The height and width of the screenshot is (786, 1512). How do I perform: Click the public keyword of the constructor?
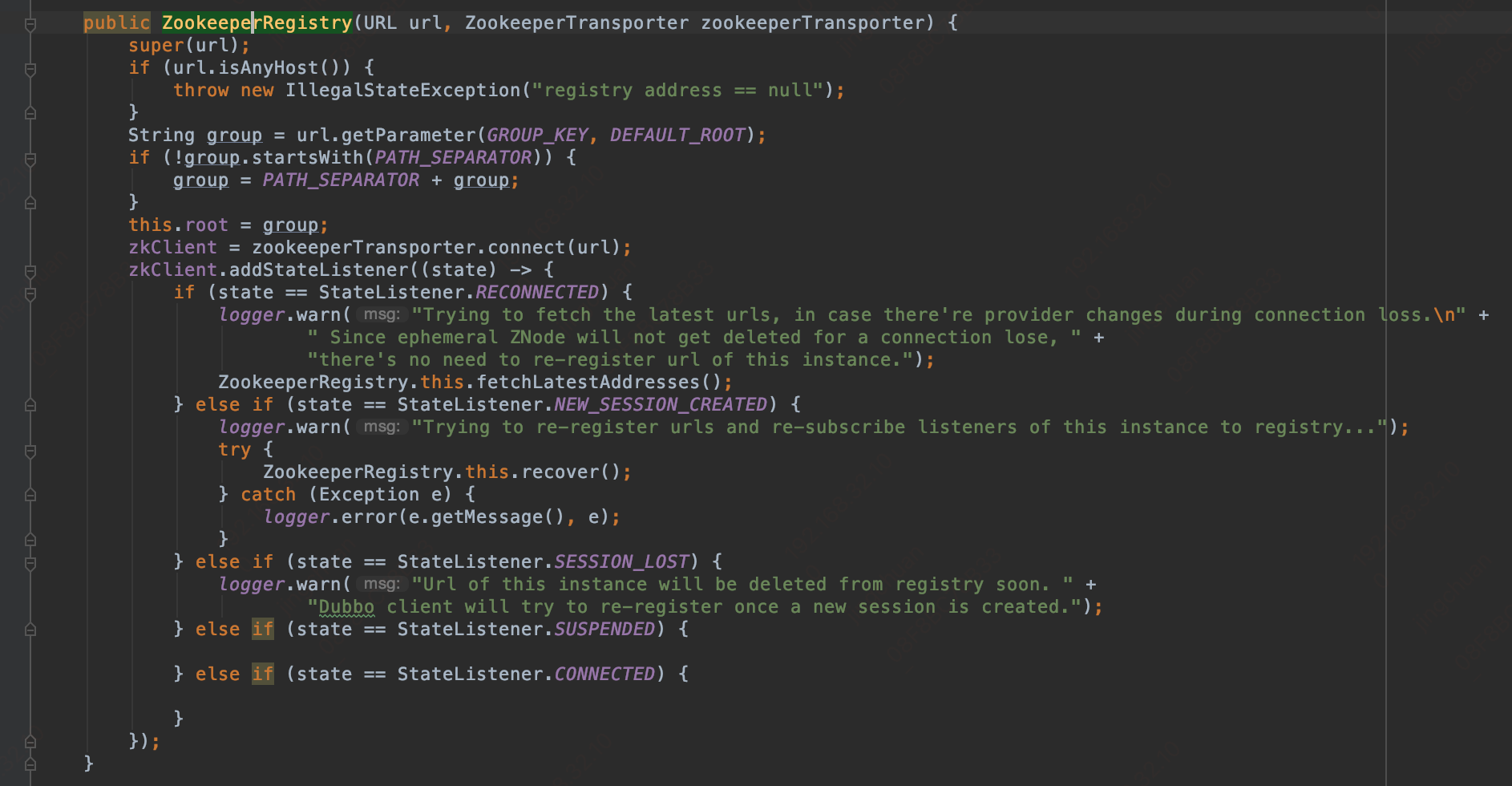point(116,23)
